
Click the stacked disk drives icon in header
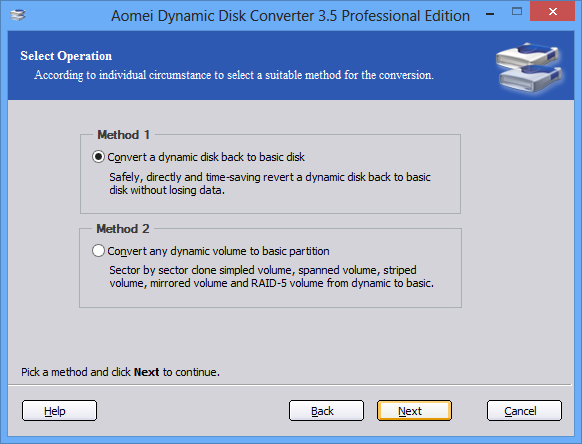tap(529, 67)
